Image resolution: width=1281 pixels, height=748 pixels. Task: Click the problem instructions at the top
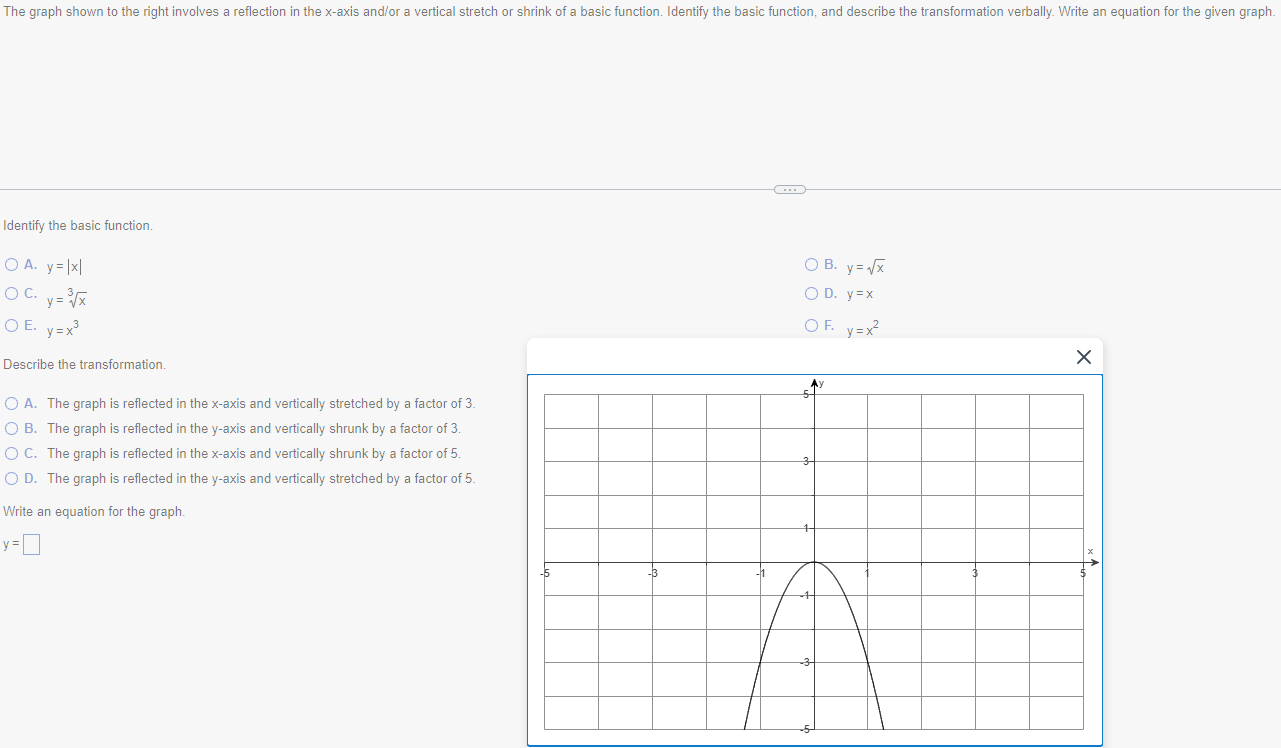tap(640, 11)
